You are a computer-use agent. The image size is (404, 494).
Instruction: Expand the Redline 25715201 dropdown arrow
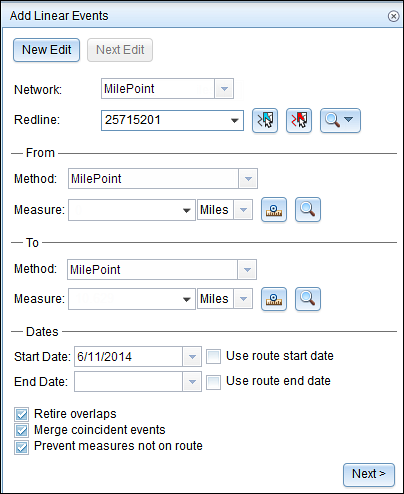tap(235, 120)
